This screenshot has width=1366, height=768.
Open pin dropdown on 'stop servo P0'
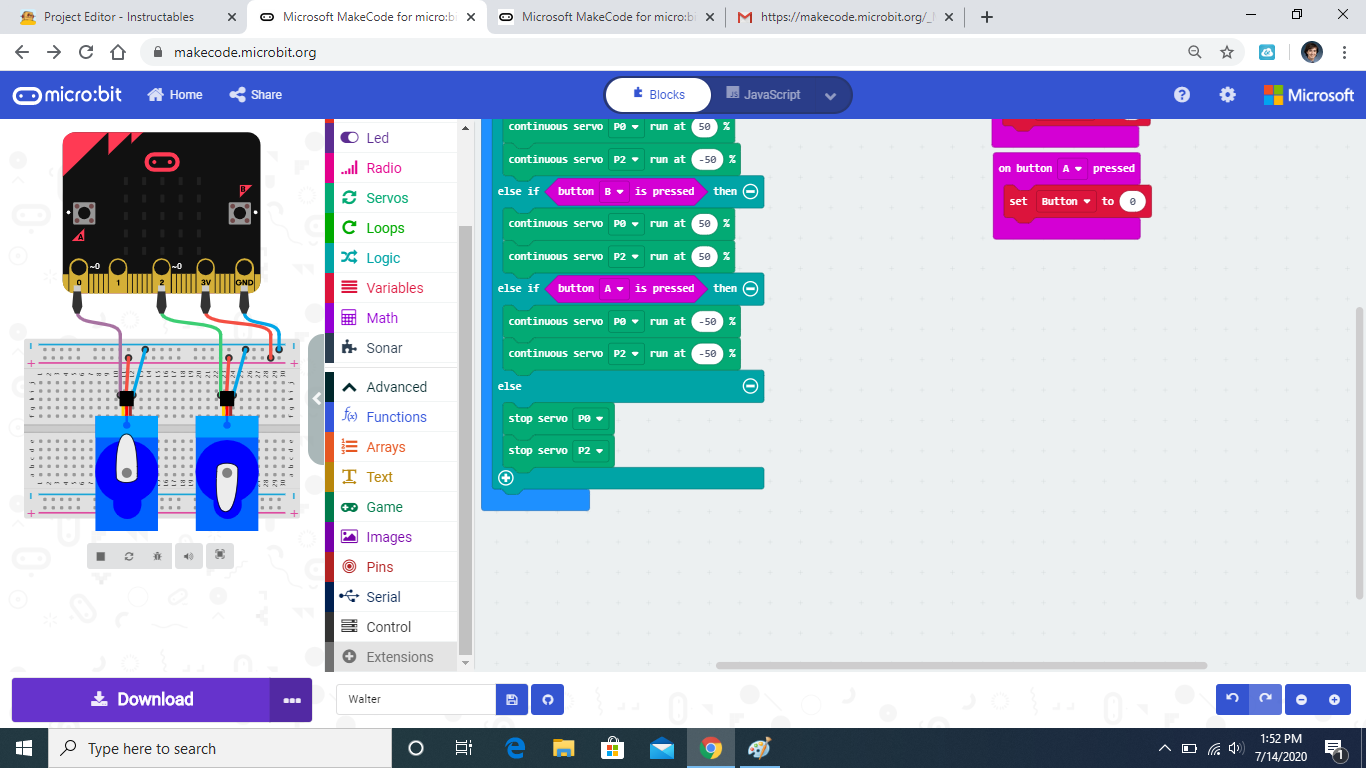590,418
